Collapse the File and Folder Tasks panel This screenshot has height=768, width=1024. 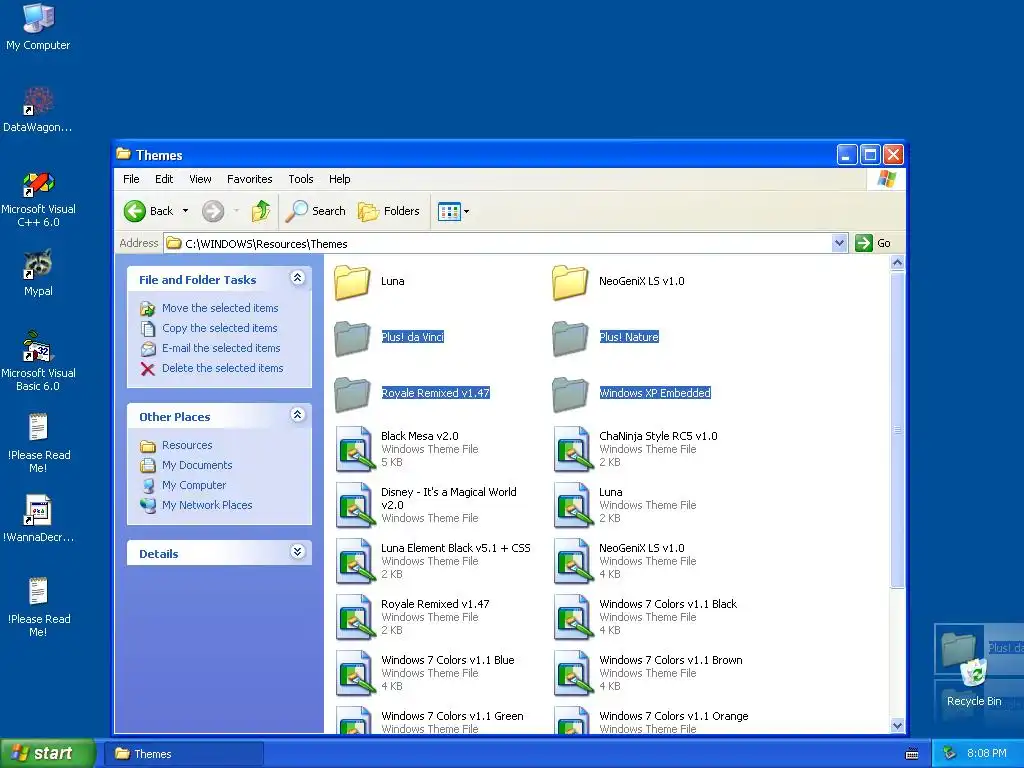297,278
